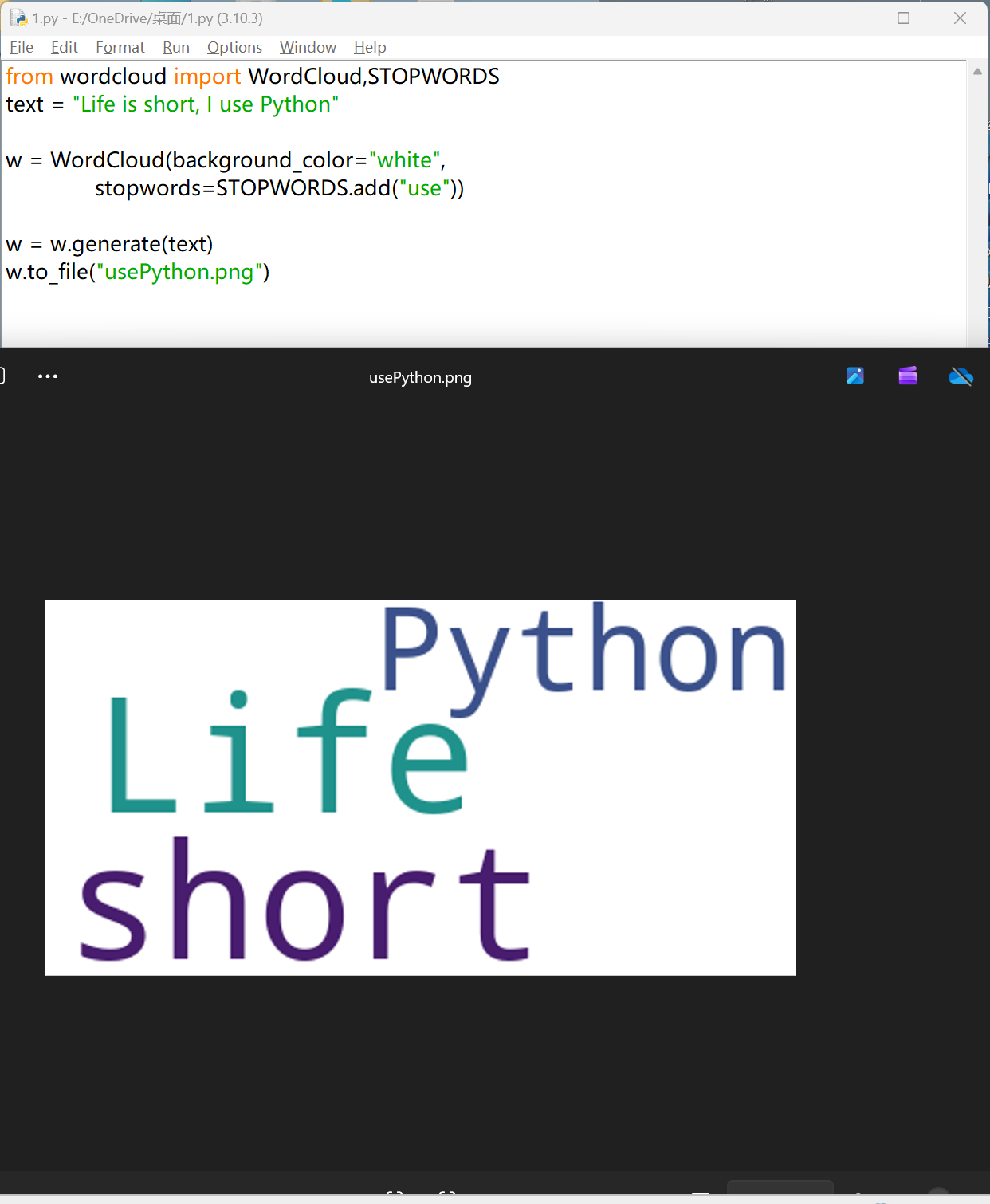Click the w = w.generate(text) line
990x1204 pixels.
(109, 244)
